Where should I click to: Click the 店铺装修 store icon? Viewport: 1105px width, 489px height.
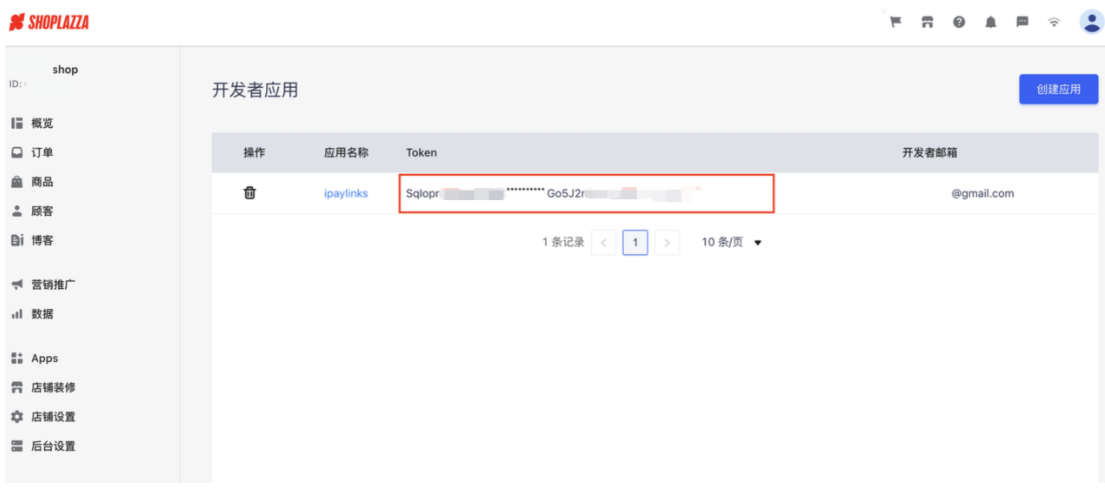[x=18, y=388]
